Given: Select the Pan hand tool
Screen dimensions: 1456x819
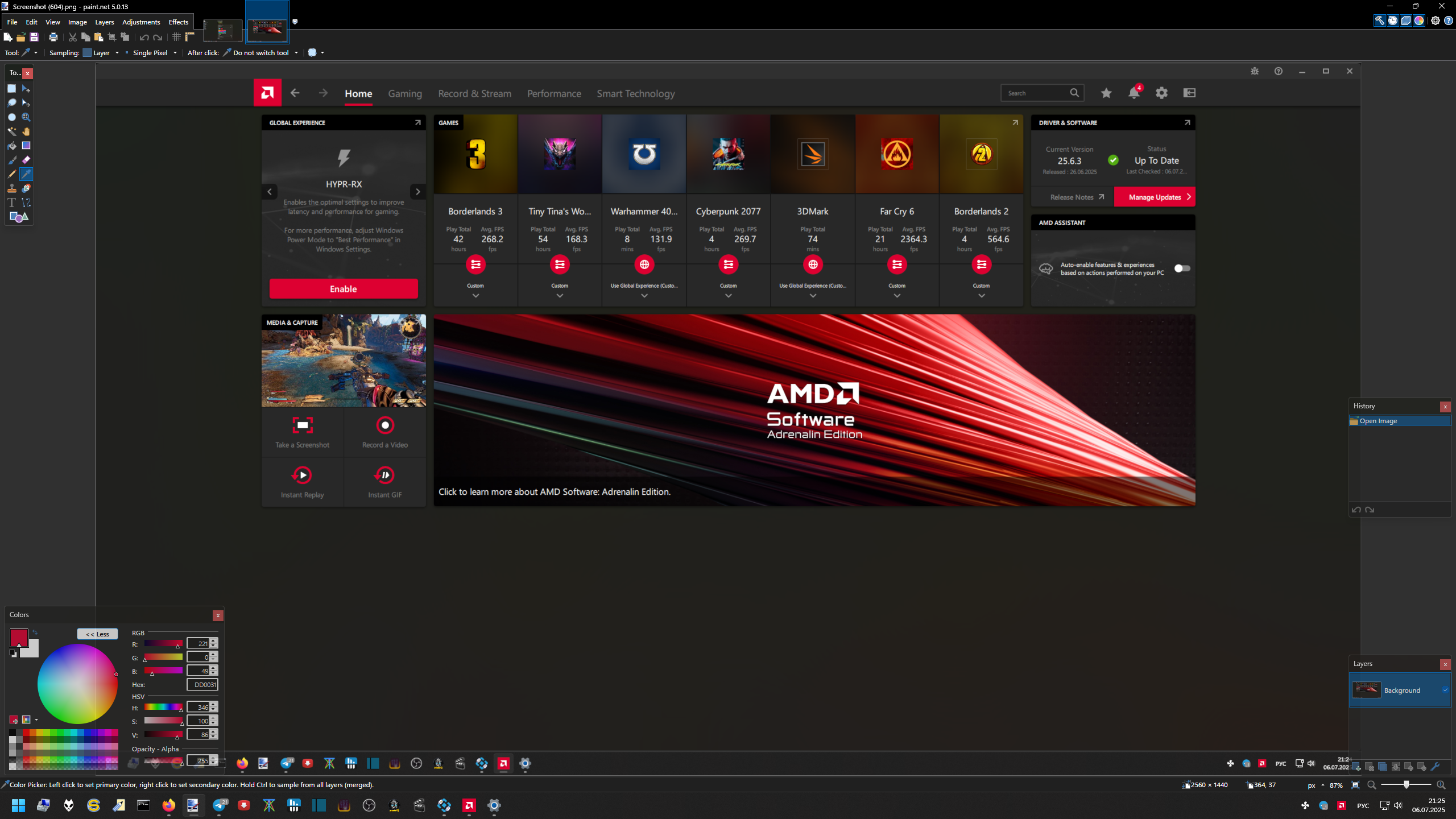Looking at the screenshot, I should point(26,131).
